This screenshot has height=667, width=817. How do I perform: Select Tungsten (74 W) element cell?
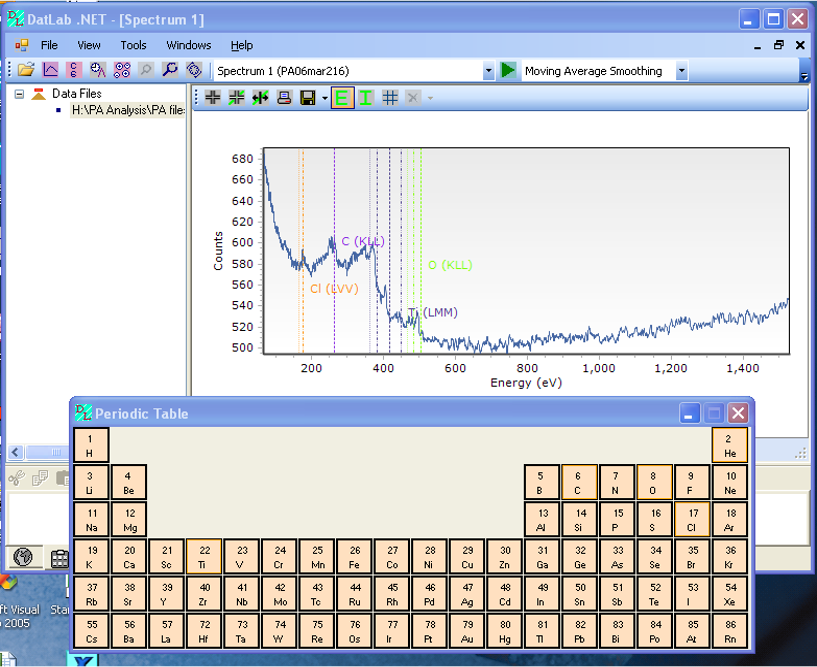[279, 631]
